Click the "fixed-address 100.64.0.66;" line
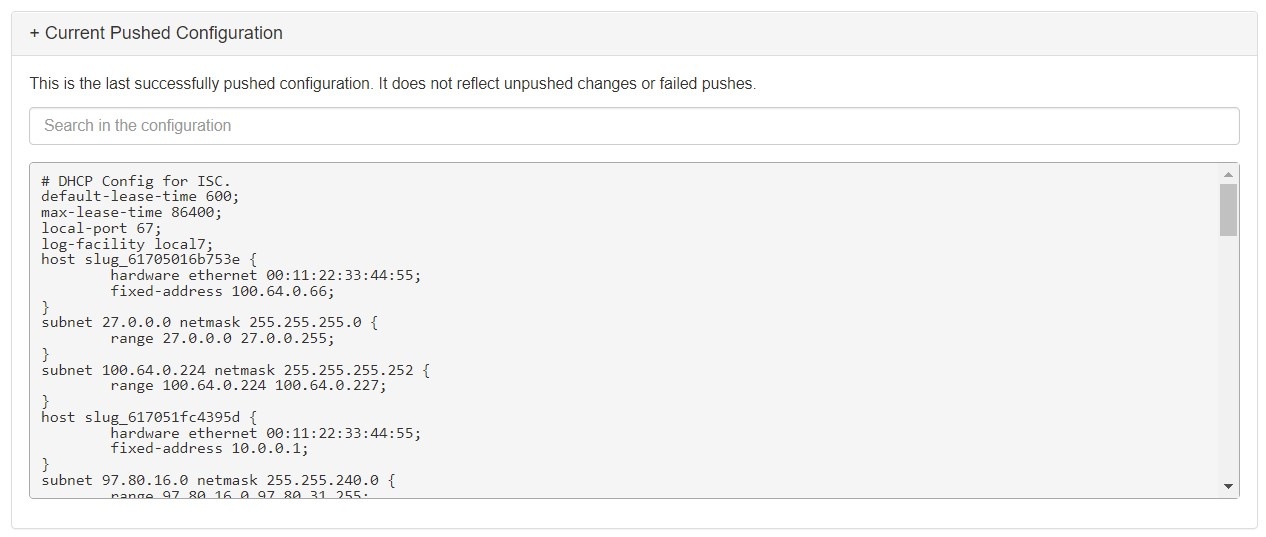 tap(222, 291)
